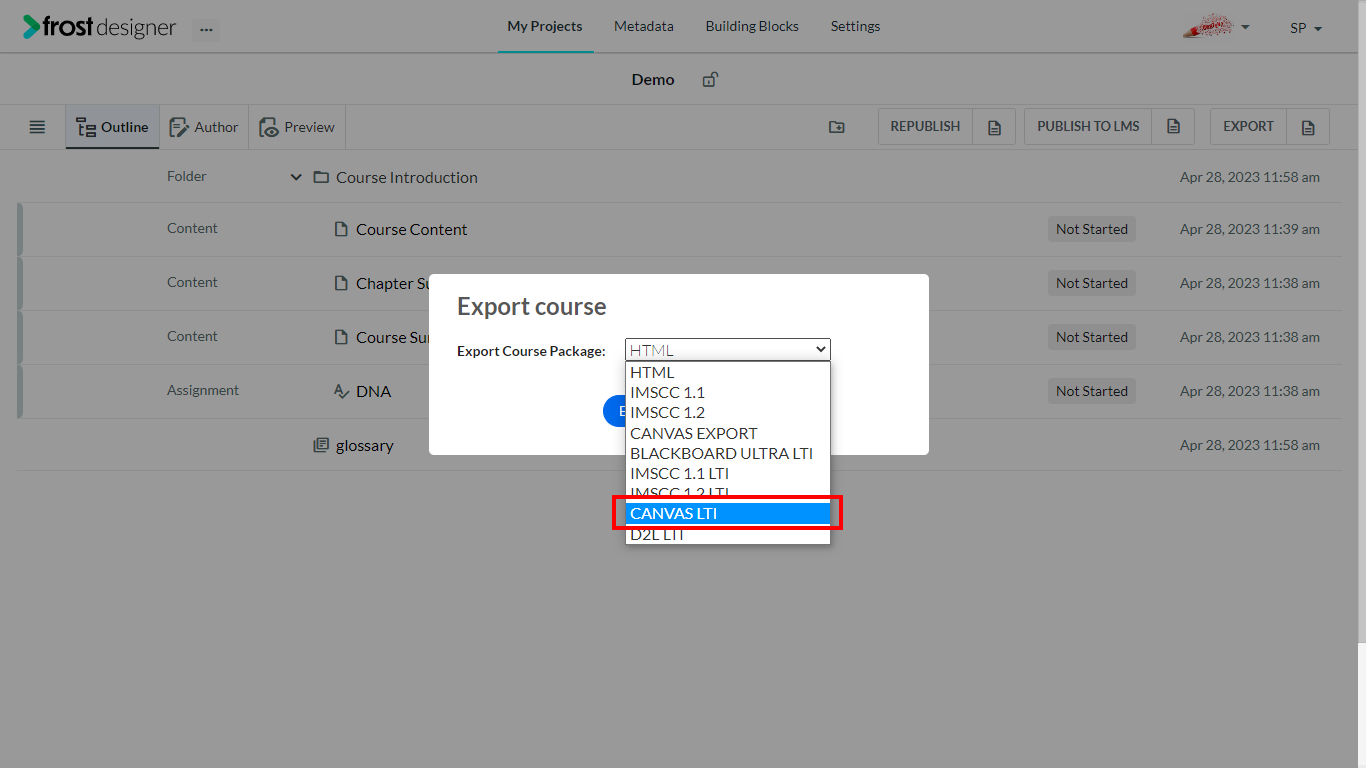This screenshot has height=768, width=1366.
Task: Open the DNA assignment
Action: (x=374, y=391)
